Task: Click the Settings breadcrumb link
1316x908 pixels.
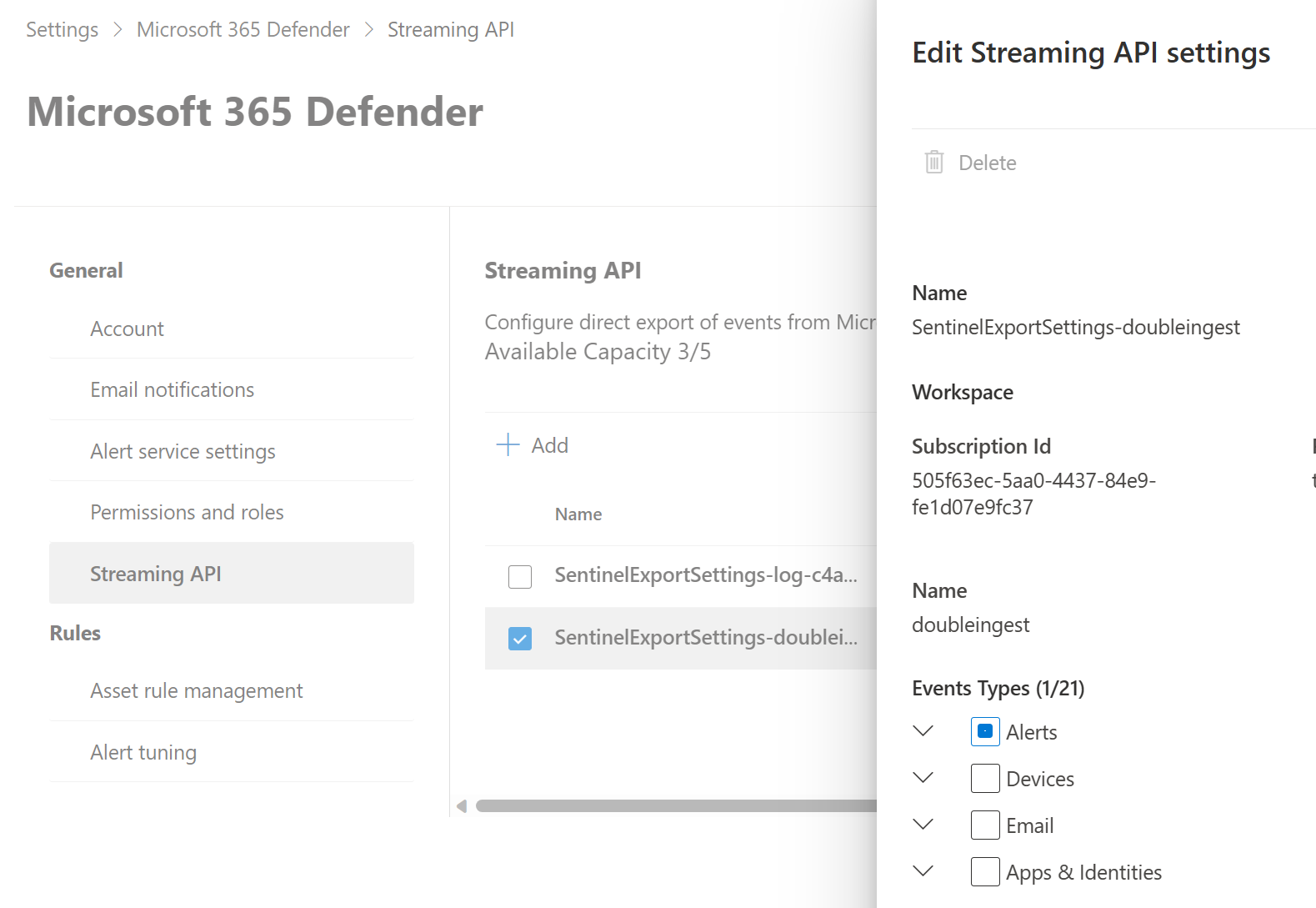Action: [x=62, y=30]
